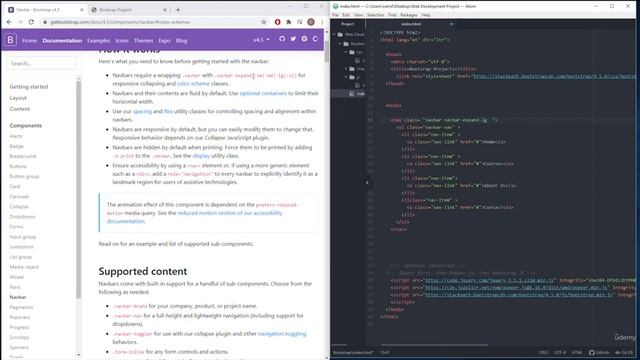Click in the docs Search field

coord(41,63)
